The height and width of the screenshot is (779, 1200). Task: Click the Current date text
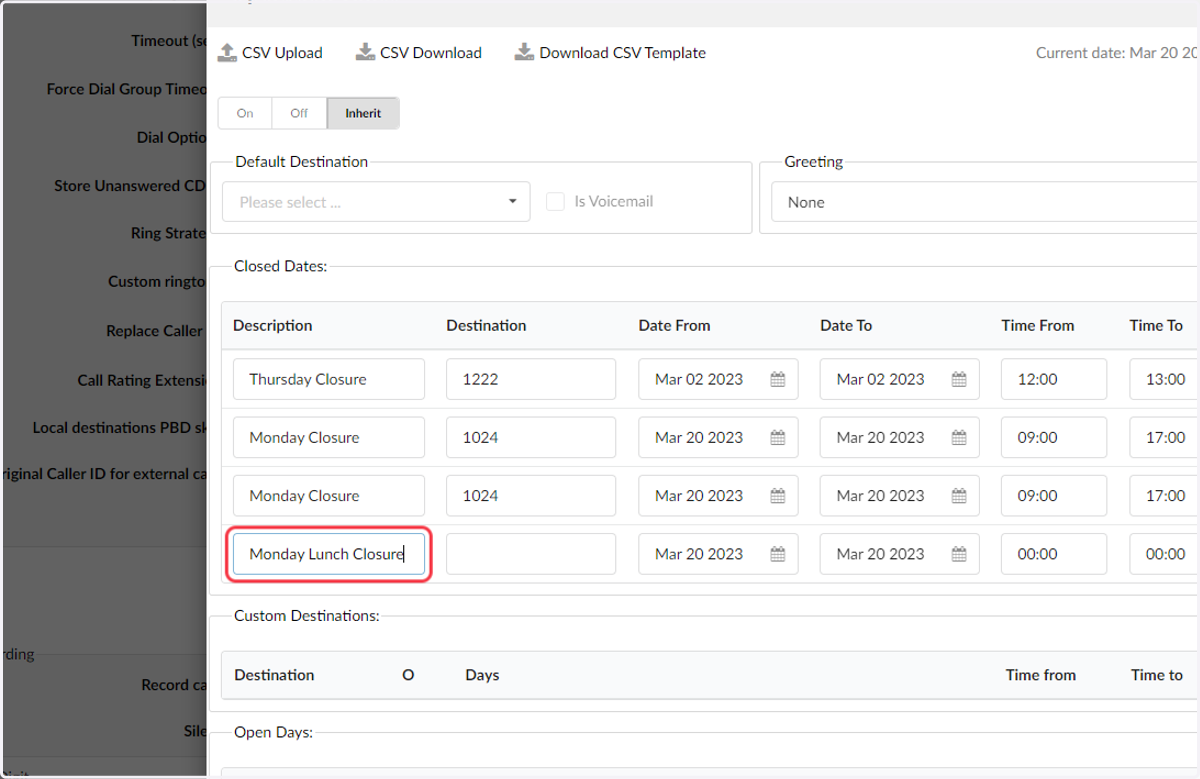1116,53
